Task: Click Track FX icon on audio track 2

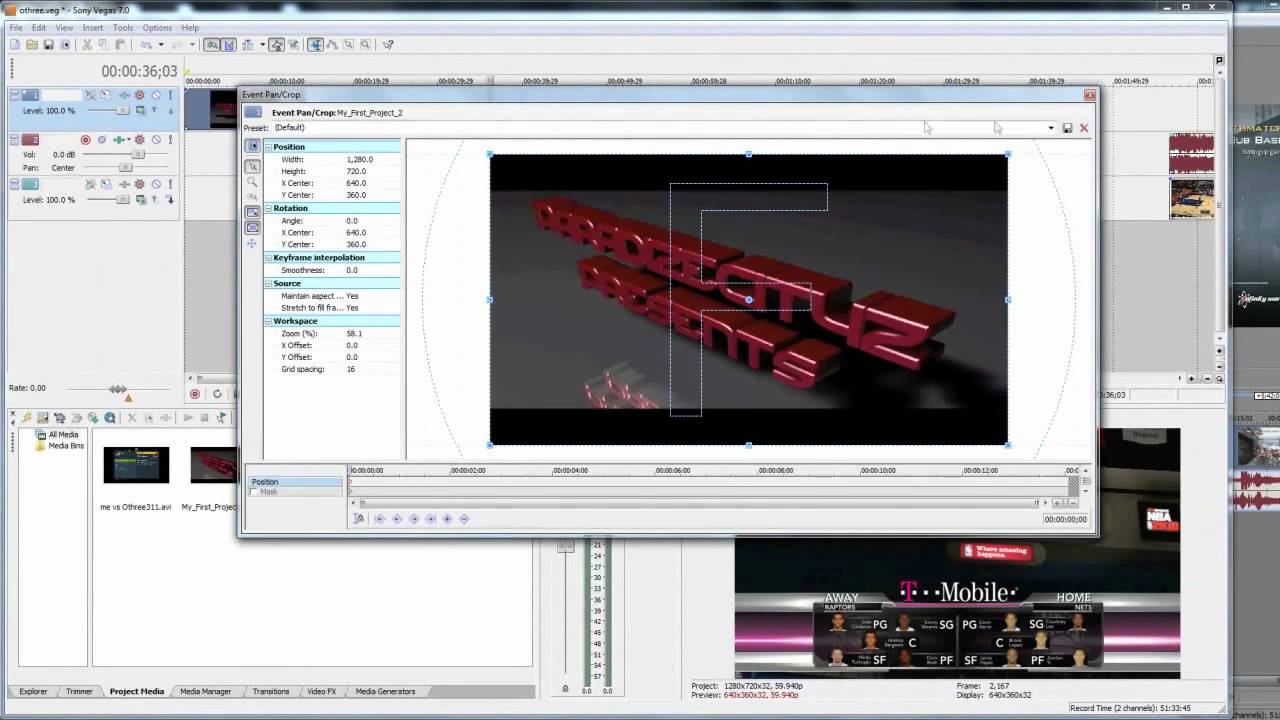Action: coord(119,140)
